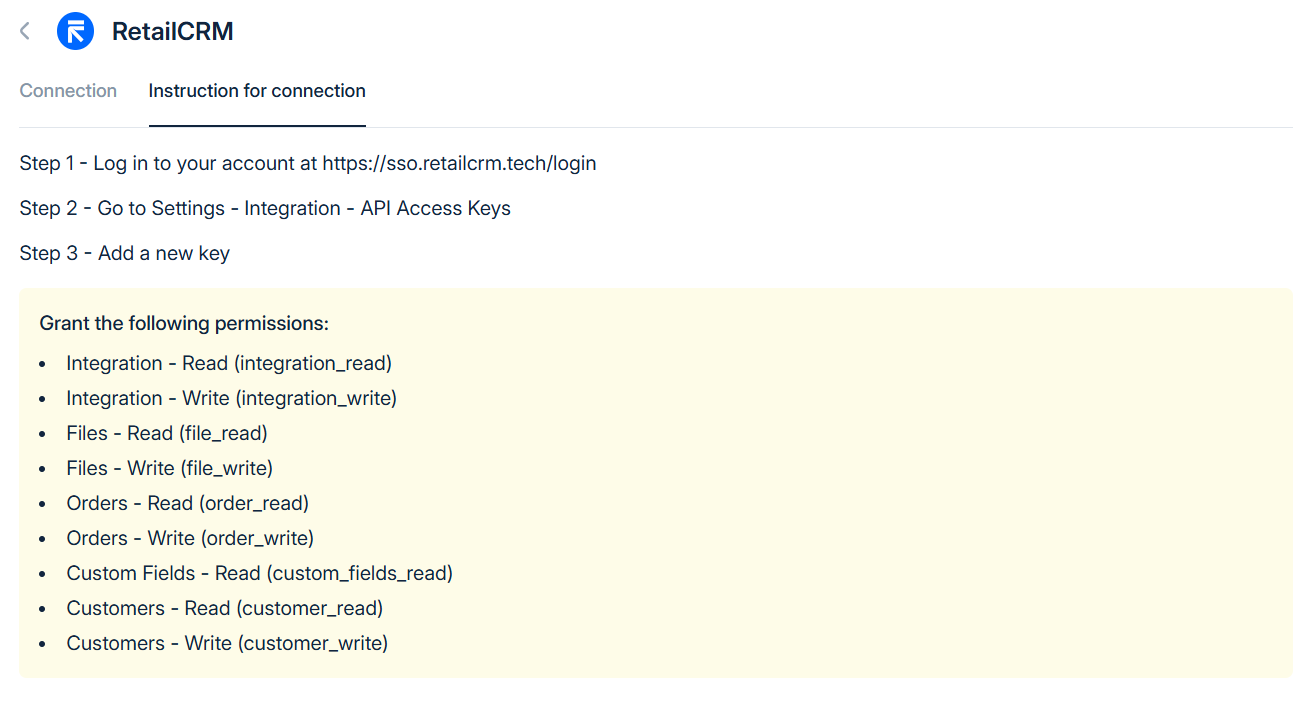Click the RetailCRM page title
1316x704 pixels.
pyautogui.click(x=172, y=31)
